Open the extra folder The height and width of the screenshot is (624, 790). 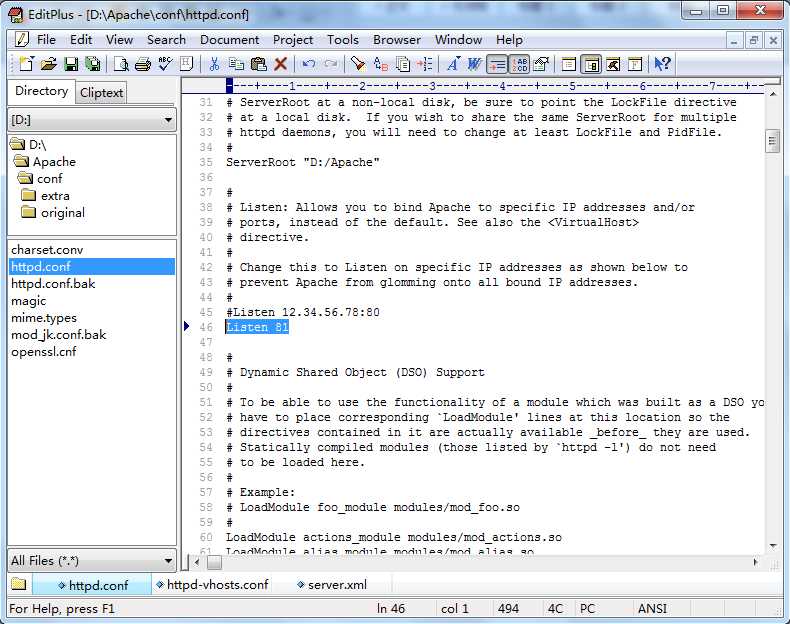click(45, 196)
